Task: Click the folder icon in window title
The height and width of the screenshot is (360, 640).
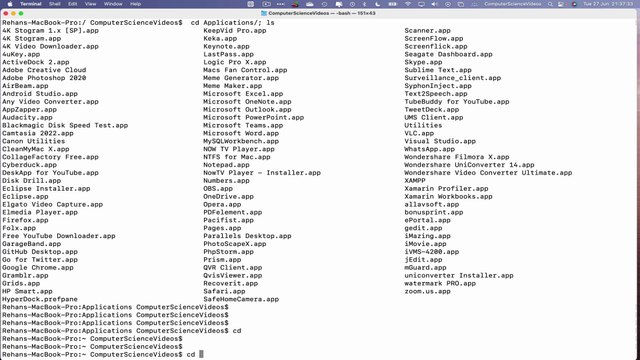Action: 264,13
